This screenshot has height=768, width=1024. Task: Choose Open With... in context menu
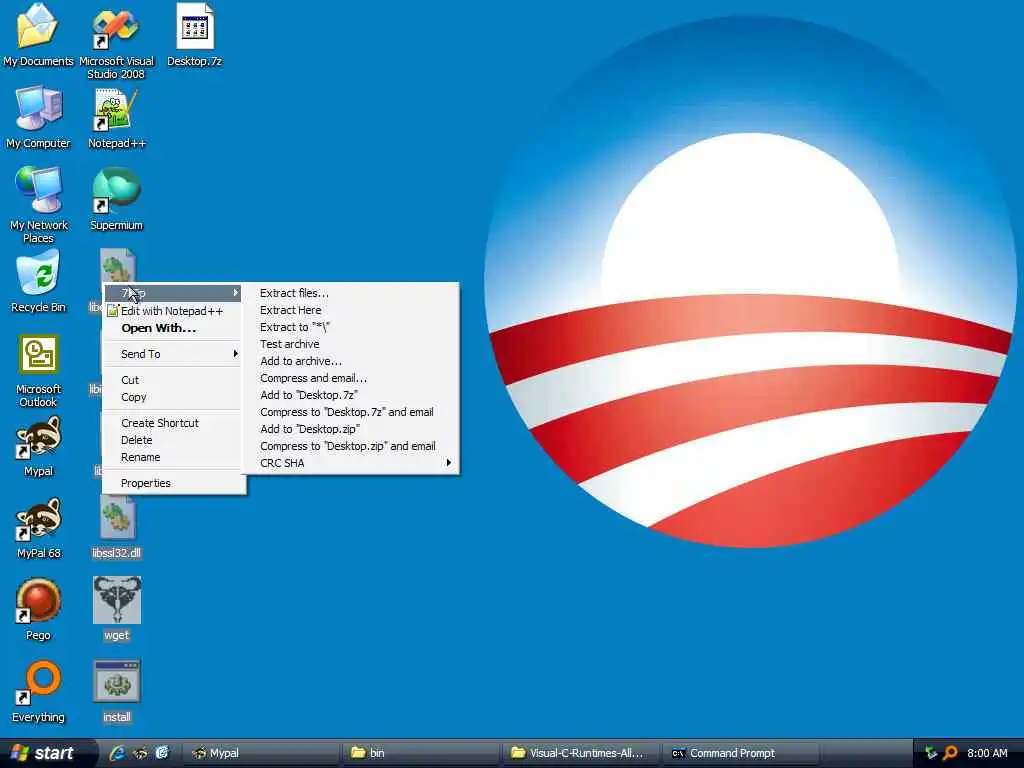173,328
